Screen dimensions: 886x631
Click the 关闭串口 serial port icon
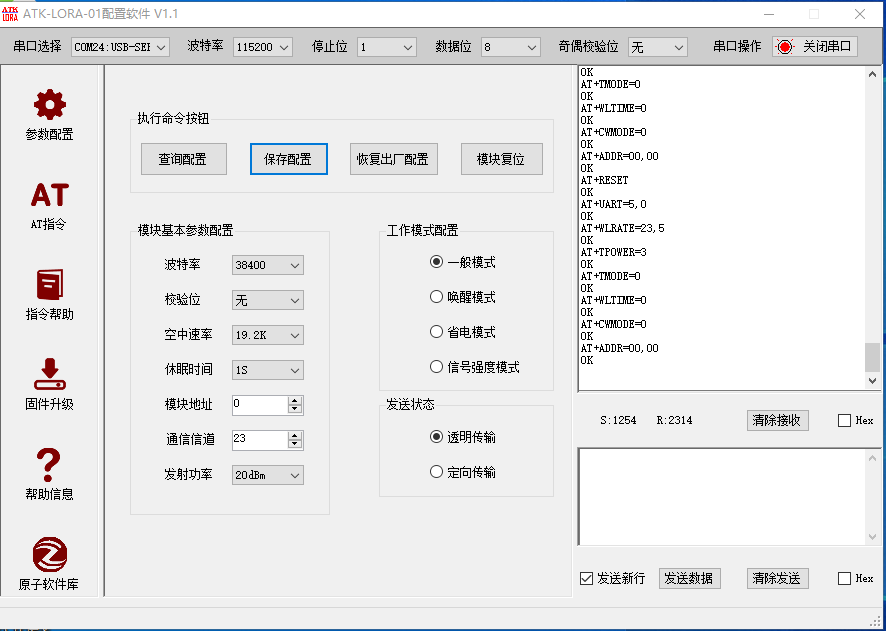click(x=785, y=45)
